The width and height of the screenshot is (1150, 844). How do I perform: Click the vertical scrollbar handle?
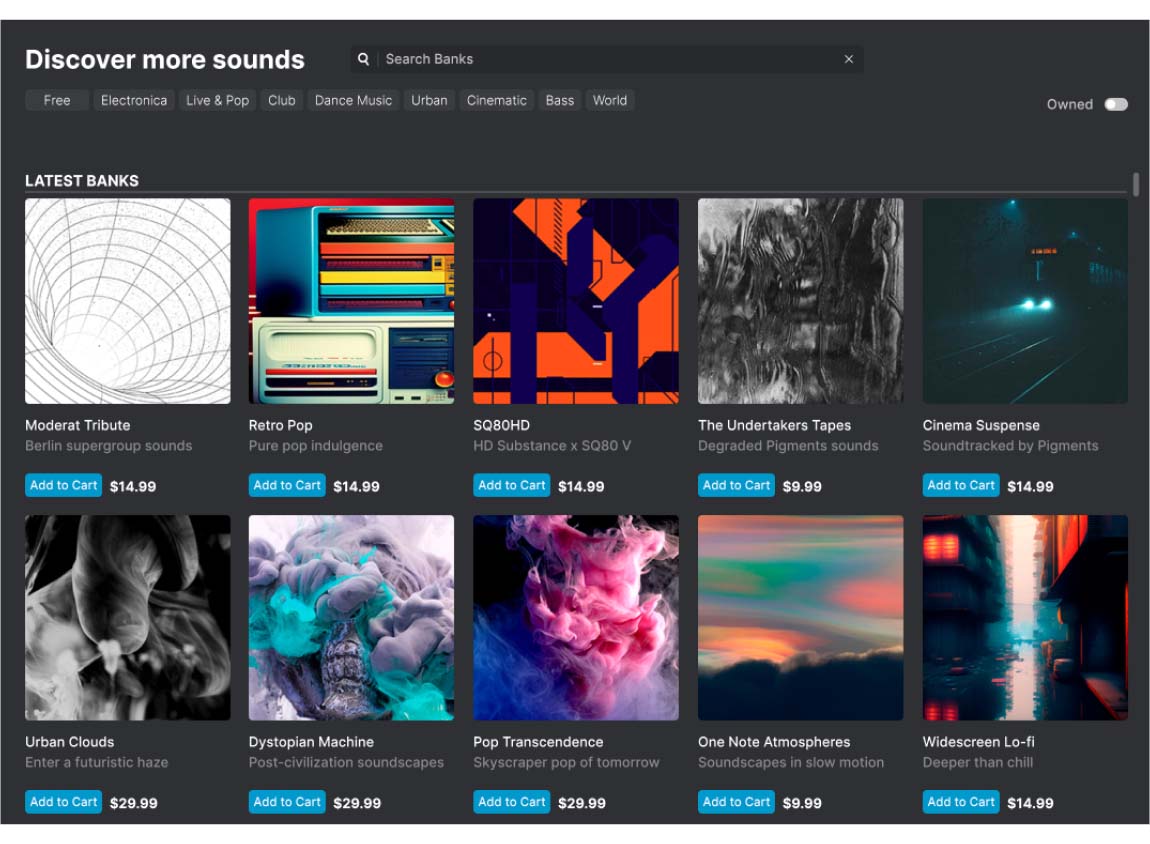tap(1136, 184)
